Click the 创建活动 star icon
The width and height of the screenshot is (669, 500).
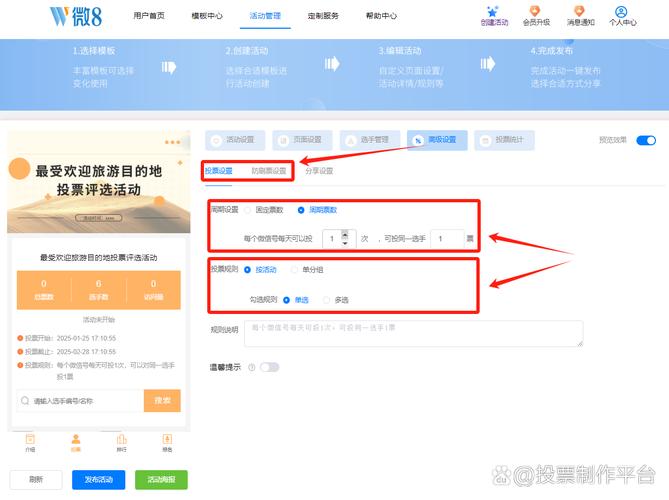click(493, 12)
